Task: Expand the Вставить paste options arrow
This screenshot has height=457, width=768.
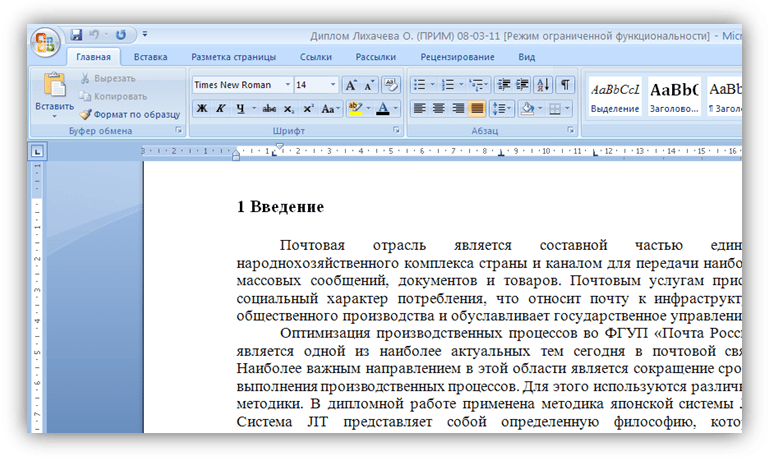Action: point(54,117)
